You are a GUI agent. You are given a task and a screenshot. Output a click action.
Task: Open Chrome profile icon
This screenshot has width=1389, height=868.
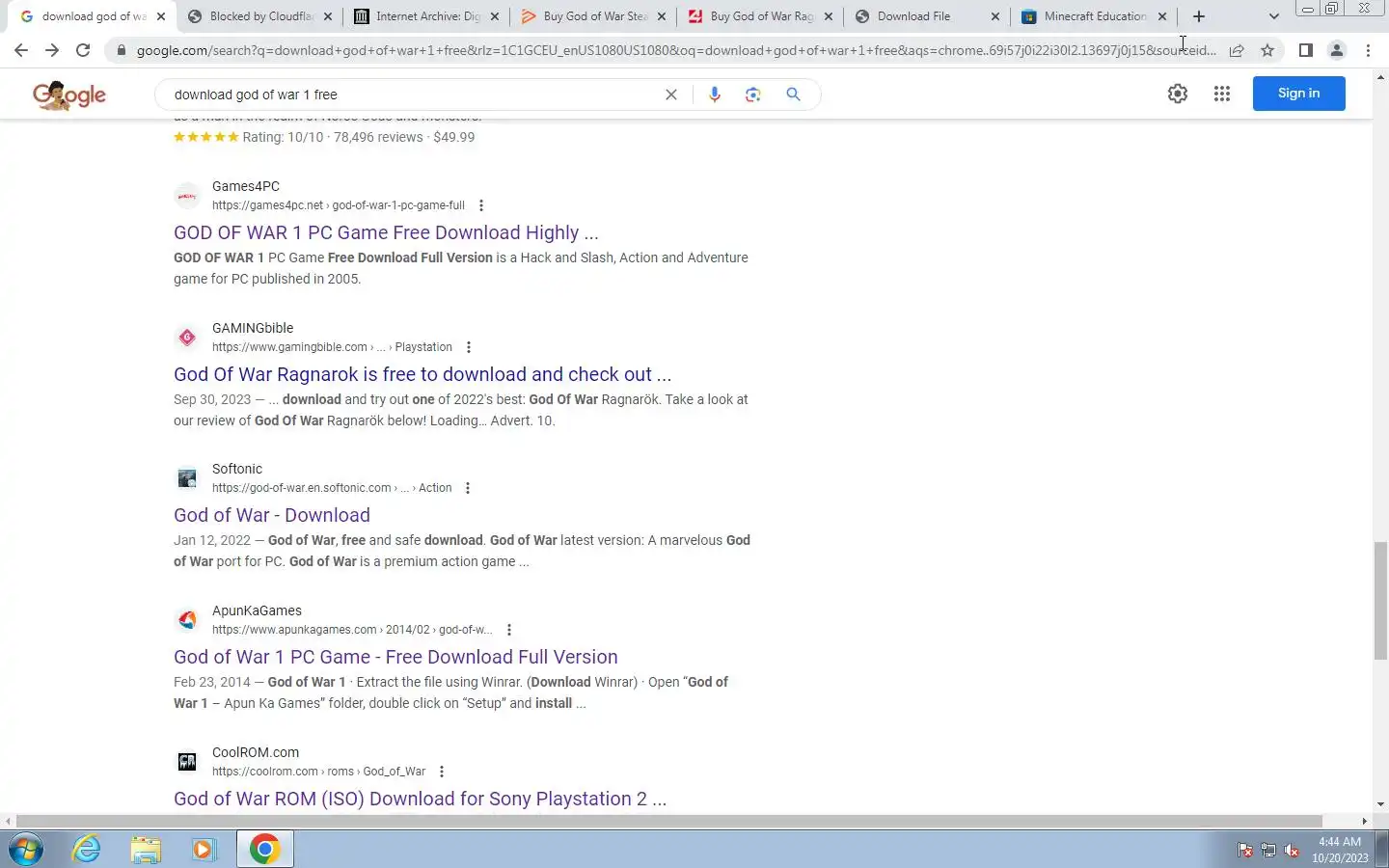[1337, 50]
